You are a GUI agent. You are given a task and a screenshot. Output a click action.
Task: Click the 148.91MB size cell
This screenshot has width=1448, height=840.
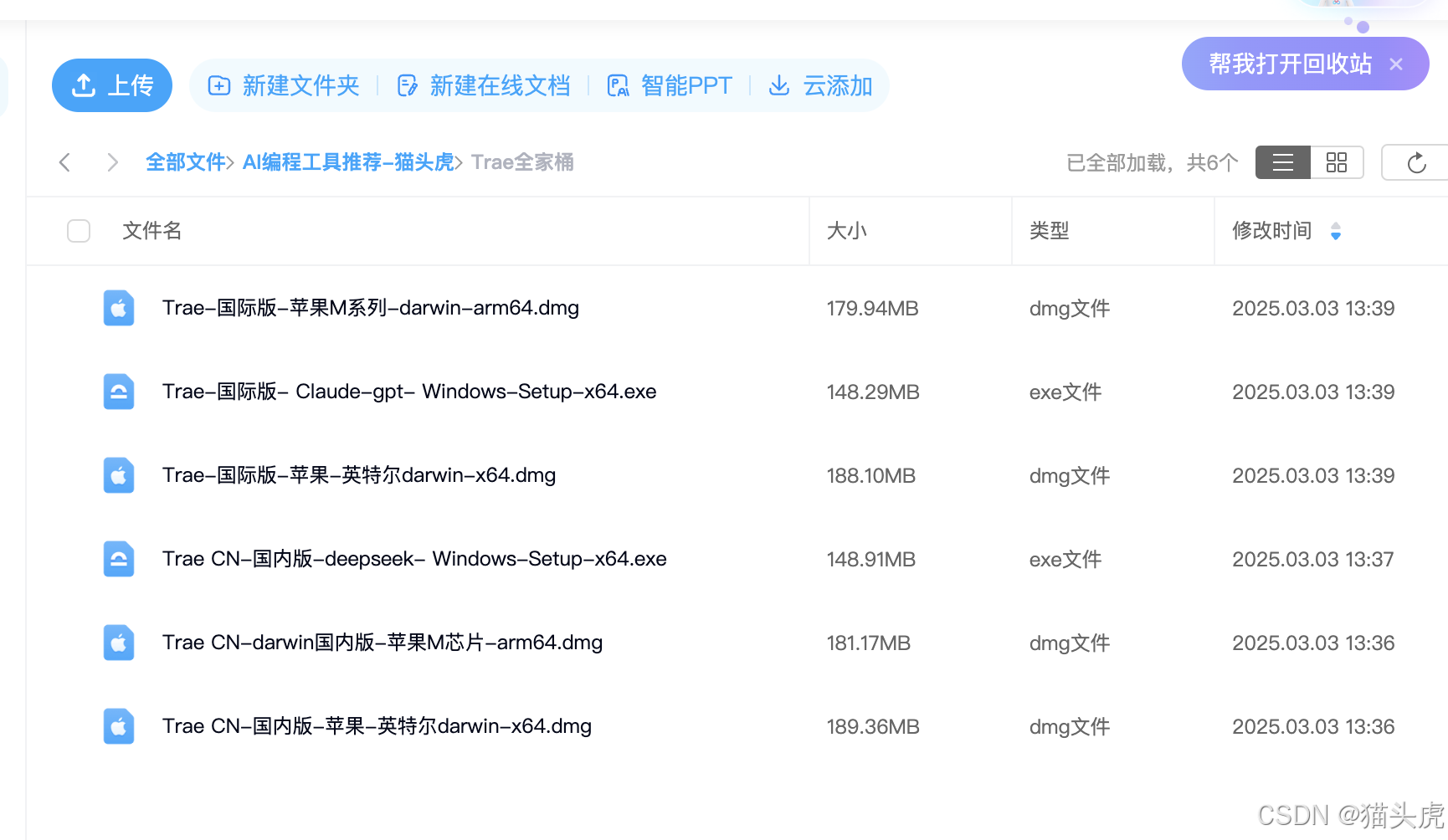coord(871,560)
